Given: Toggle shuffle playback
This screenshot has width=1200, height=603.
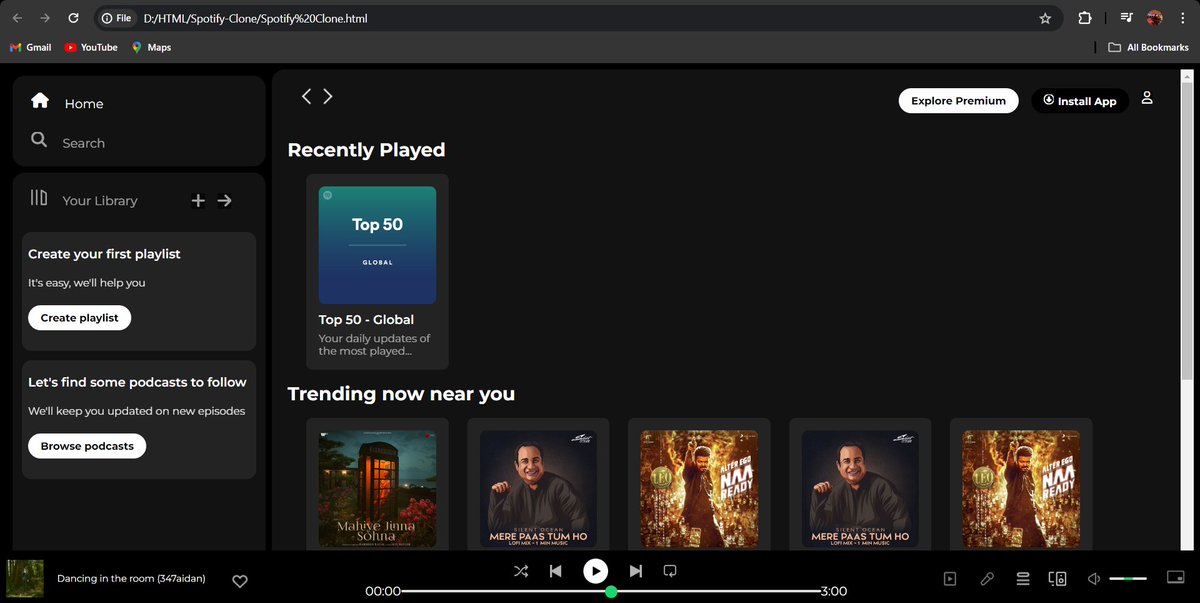Looking at the screenshot, I should click(521, 571).
